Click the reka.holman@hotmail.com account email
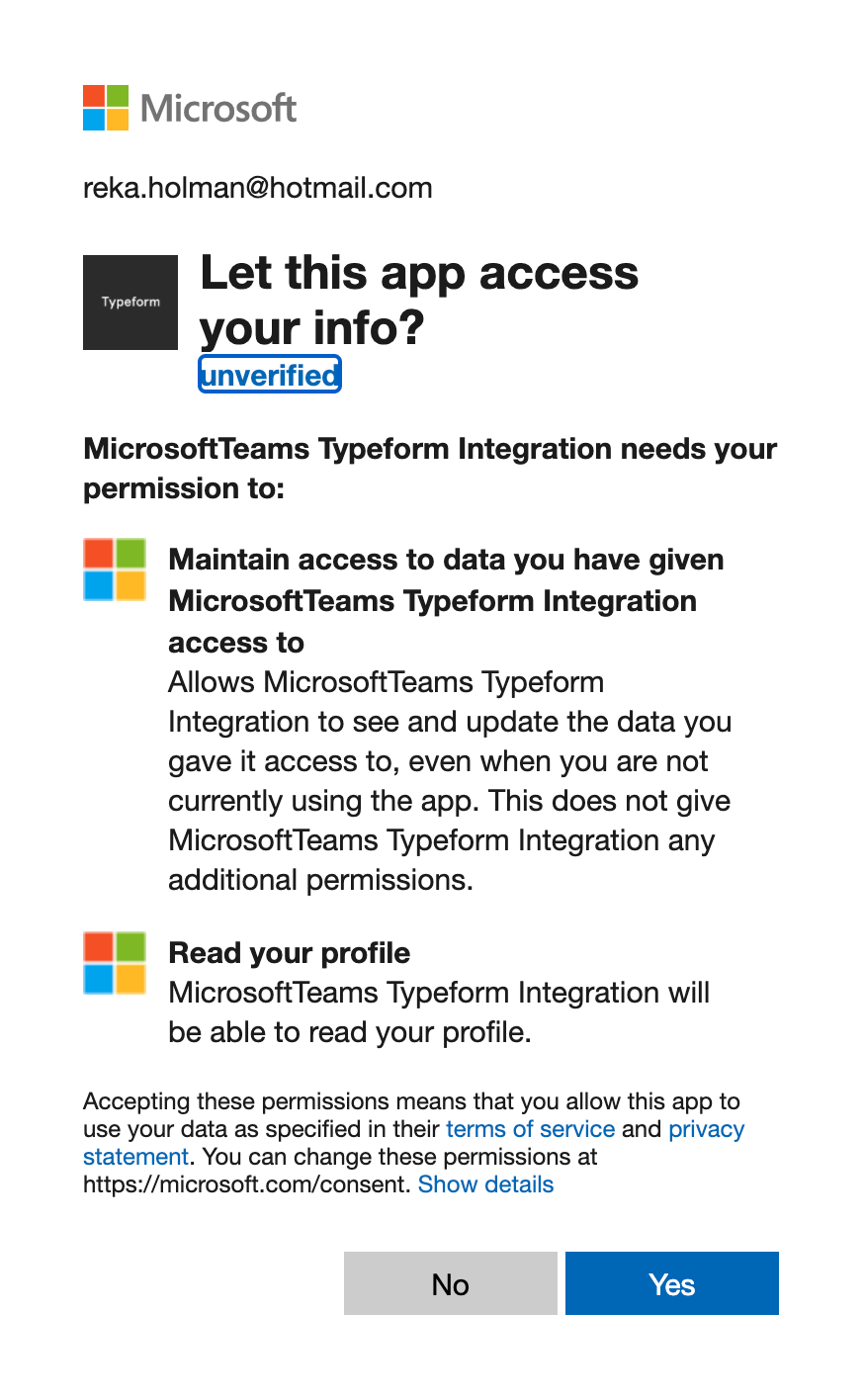Image resolution: width=864 pixels, height=1400 pixels. tap(258, 188)
